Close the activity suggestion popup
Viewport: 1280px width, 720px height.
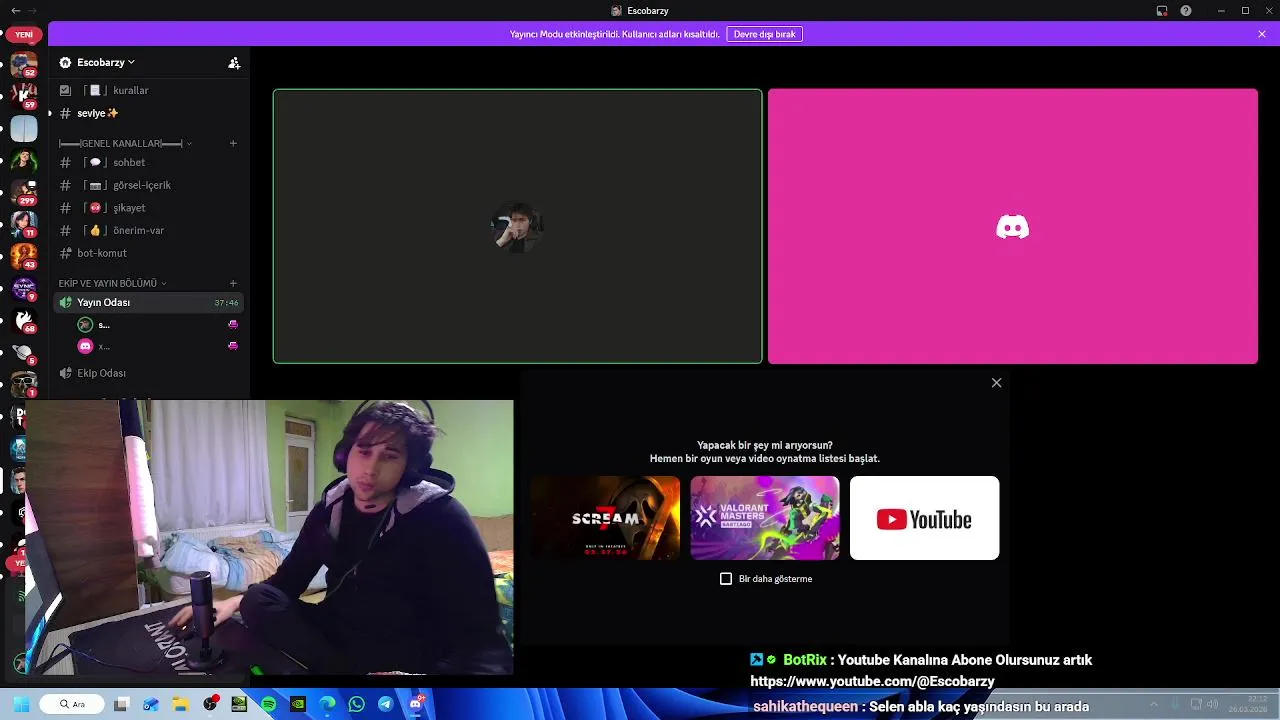coord(996,383)
